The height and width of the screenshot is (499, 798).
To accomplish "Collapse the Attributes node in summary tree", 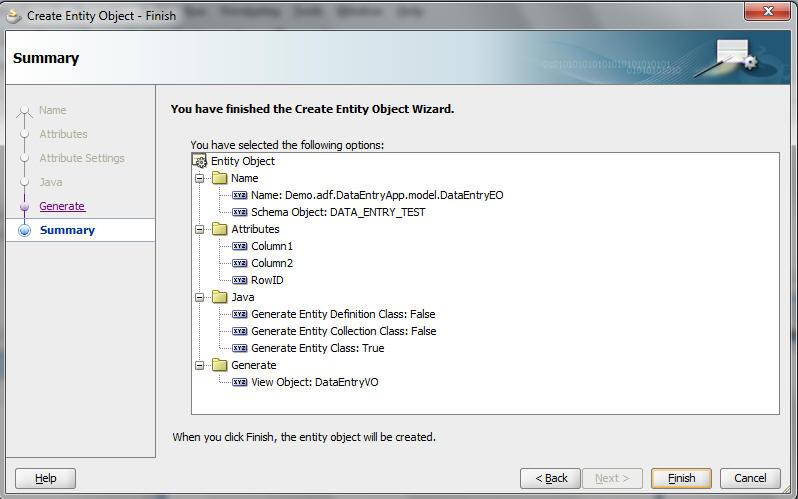I will point(200,229).
